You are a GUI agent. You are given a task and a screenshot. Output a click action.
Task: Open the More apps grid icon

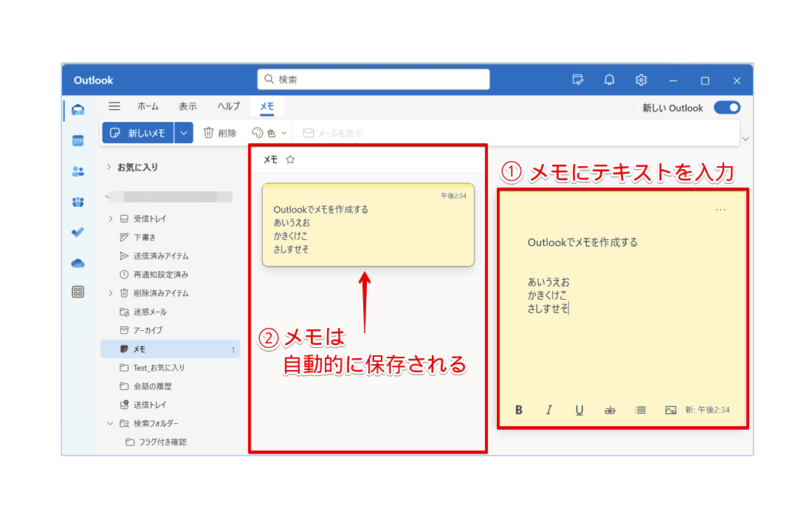coord(78,292)
